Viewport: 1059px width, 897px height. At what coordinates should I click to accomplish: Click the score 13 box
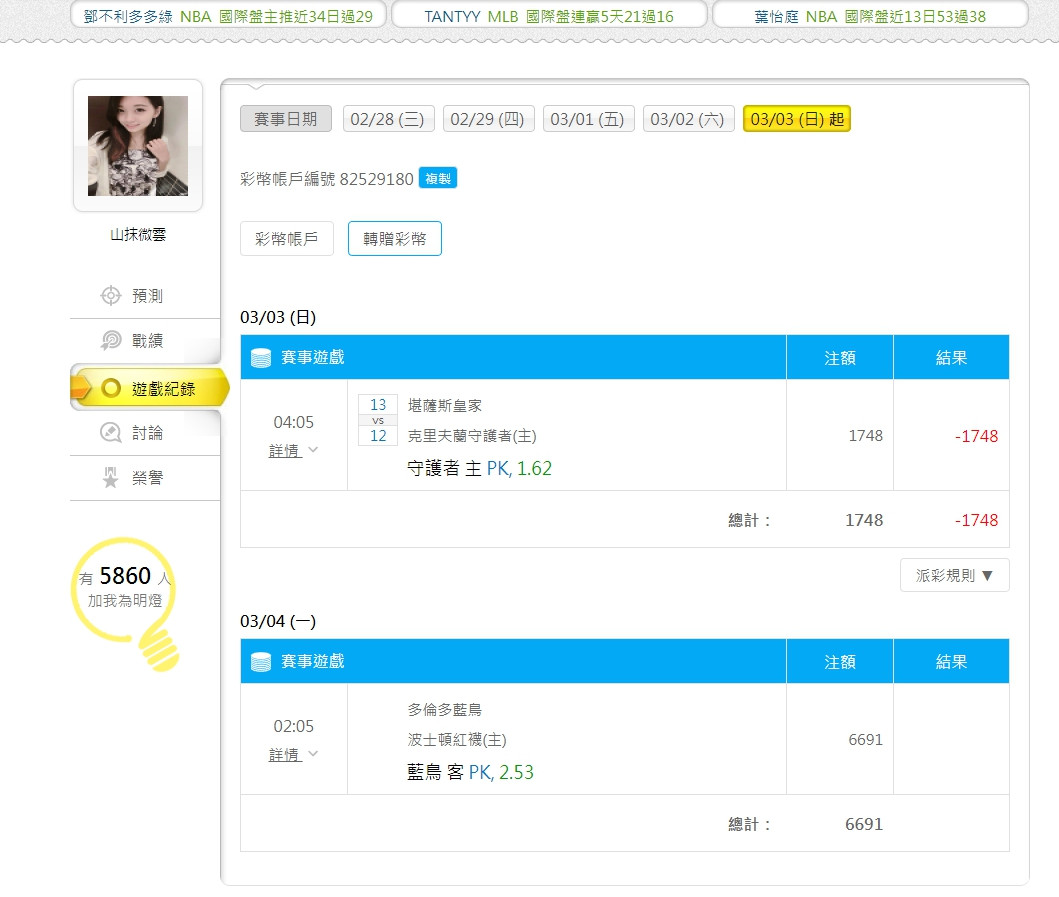click(x=378, y=405)
